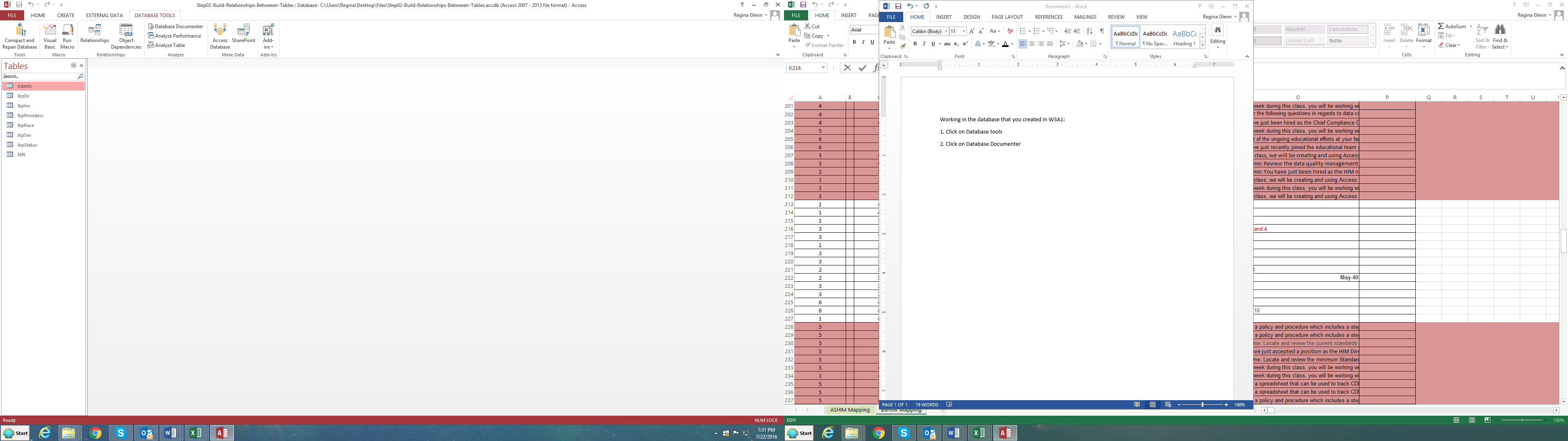
Task: Click the Run Macro icon
Action: (x=67, y=37)
